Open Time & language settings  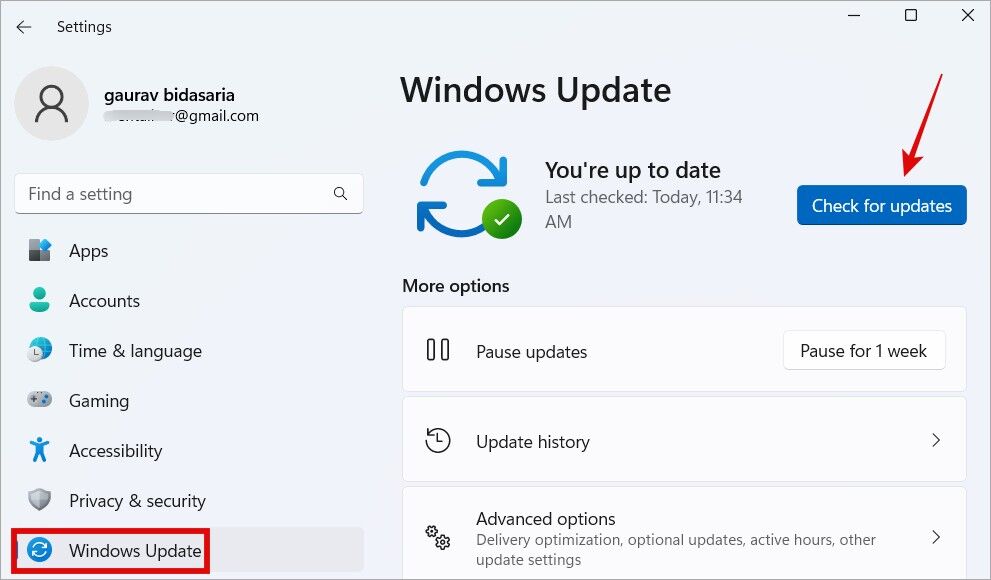click(x=189, y=351)
